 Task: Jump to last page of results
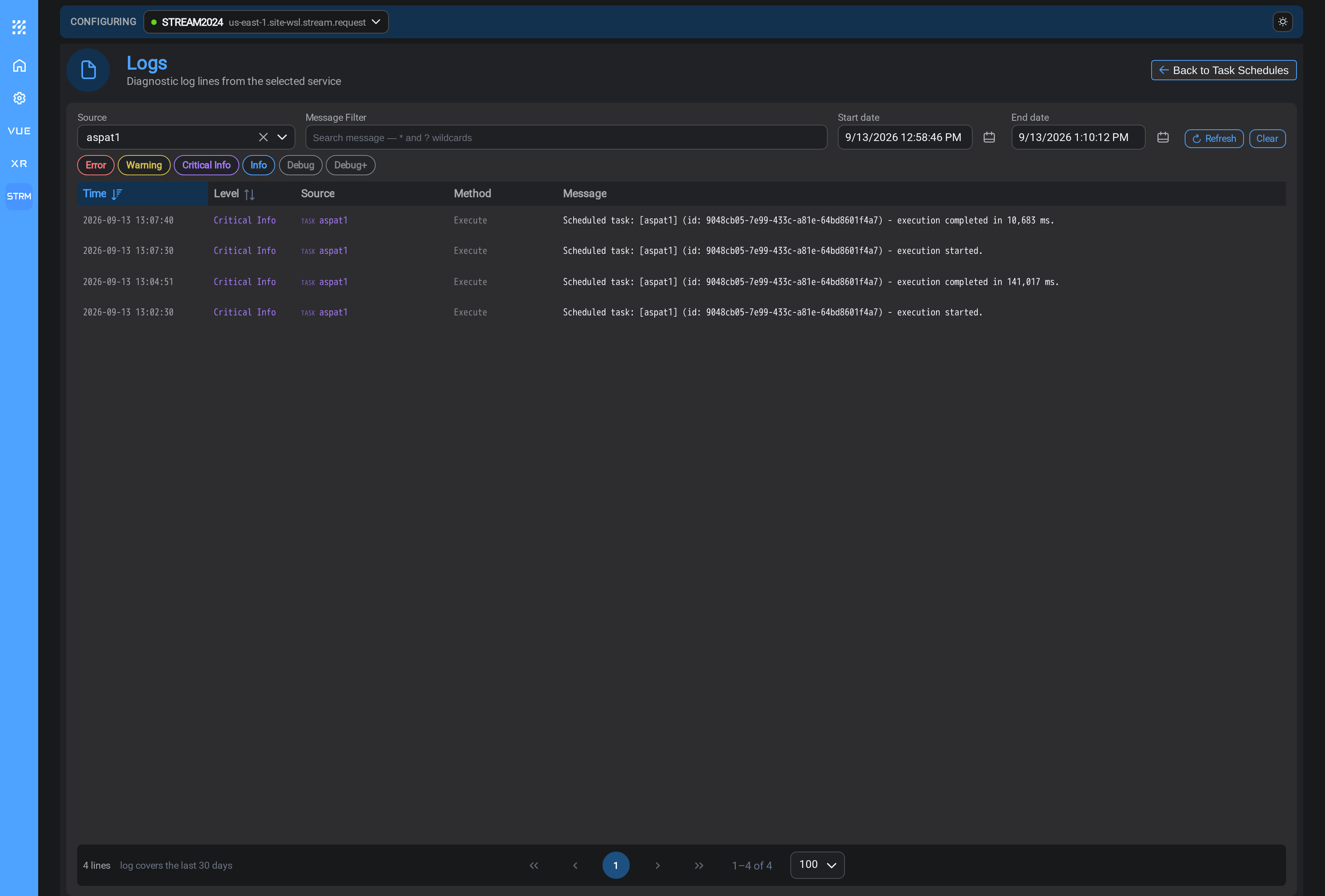click(x=698, y=865)
